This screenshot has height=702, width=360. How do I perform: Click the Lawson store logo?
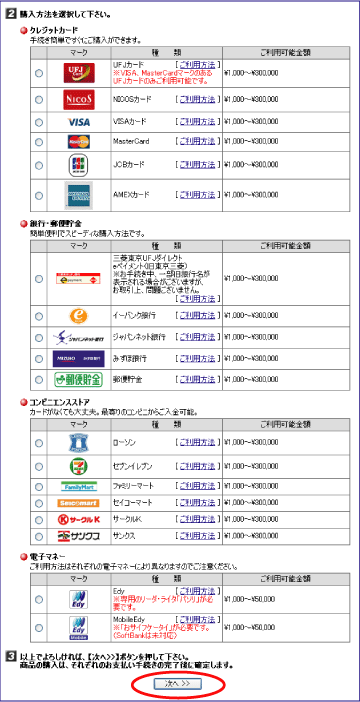point(79,443)
